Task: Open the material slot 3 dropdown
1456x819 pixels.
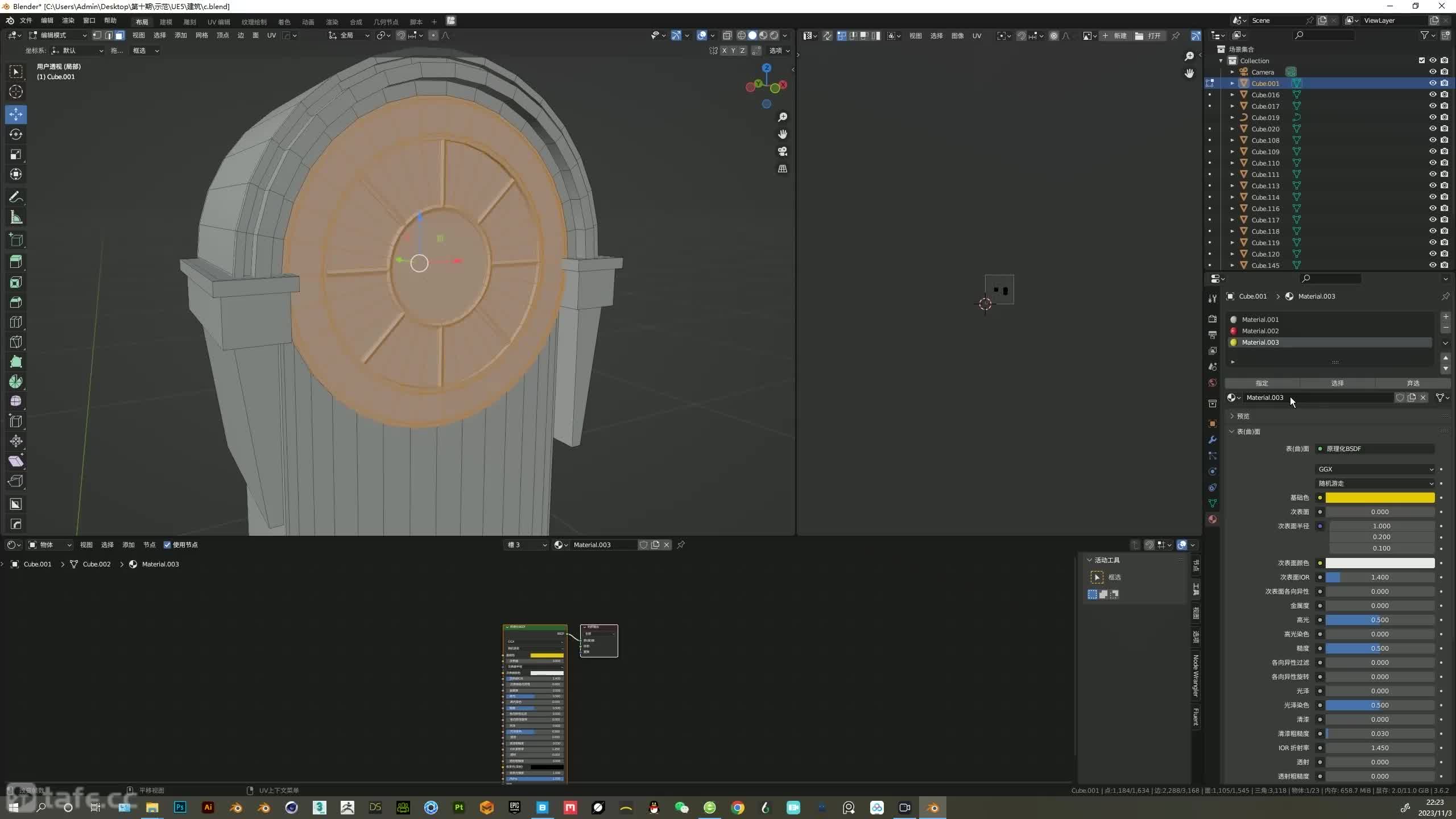Action: coord(526,545)
